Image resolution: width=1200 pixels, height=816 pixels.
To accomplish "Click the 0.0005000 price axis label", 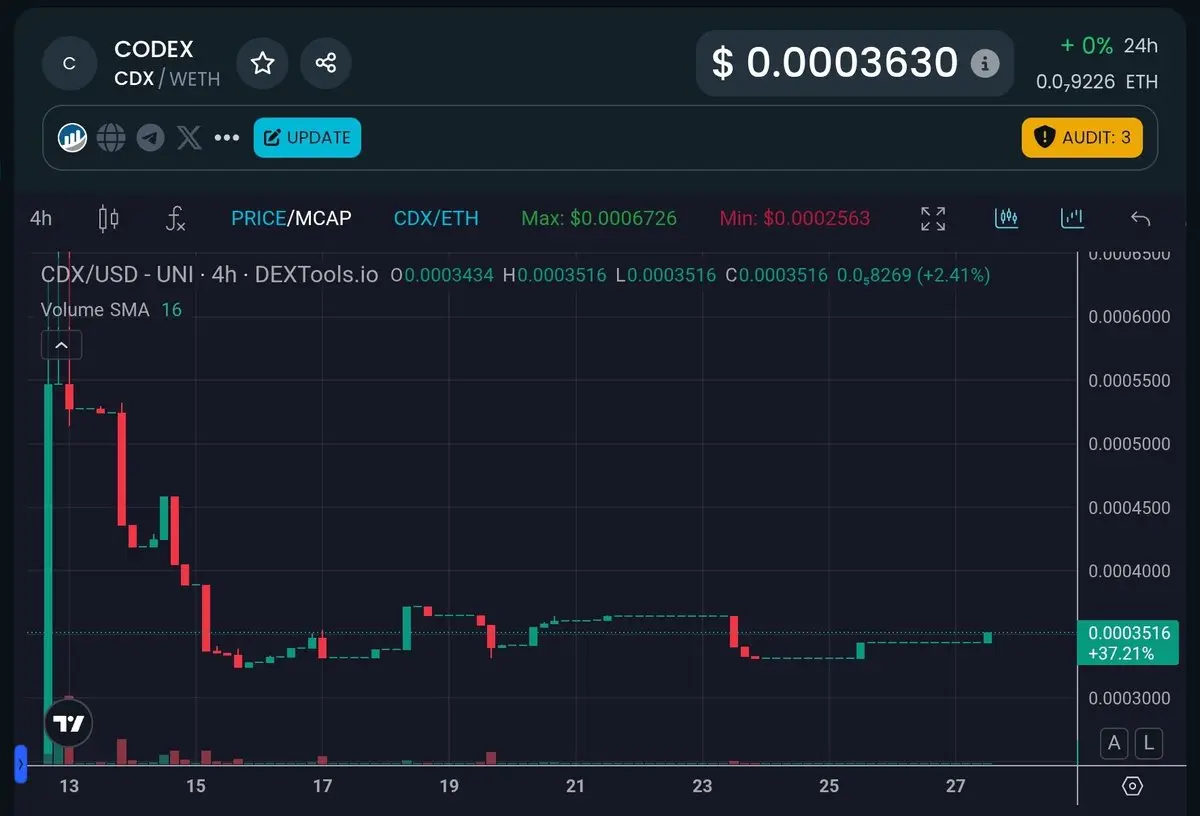I will [1129, 444].
